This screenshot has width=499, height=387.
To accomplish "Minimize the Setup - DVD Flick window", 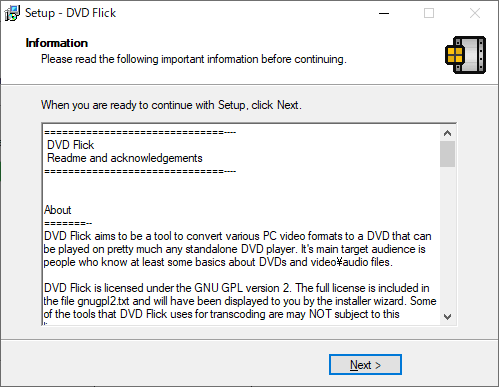I will (384, 13).
